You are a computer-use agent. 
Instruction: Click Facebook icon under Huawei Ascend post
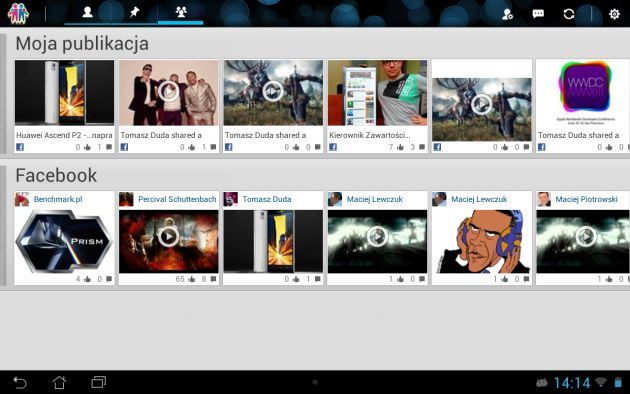20,147
